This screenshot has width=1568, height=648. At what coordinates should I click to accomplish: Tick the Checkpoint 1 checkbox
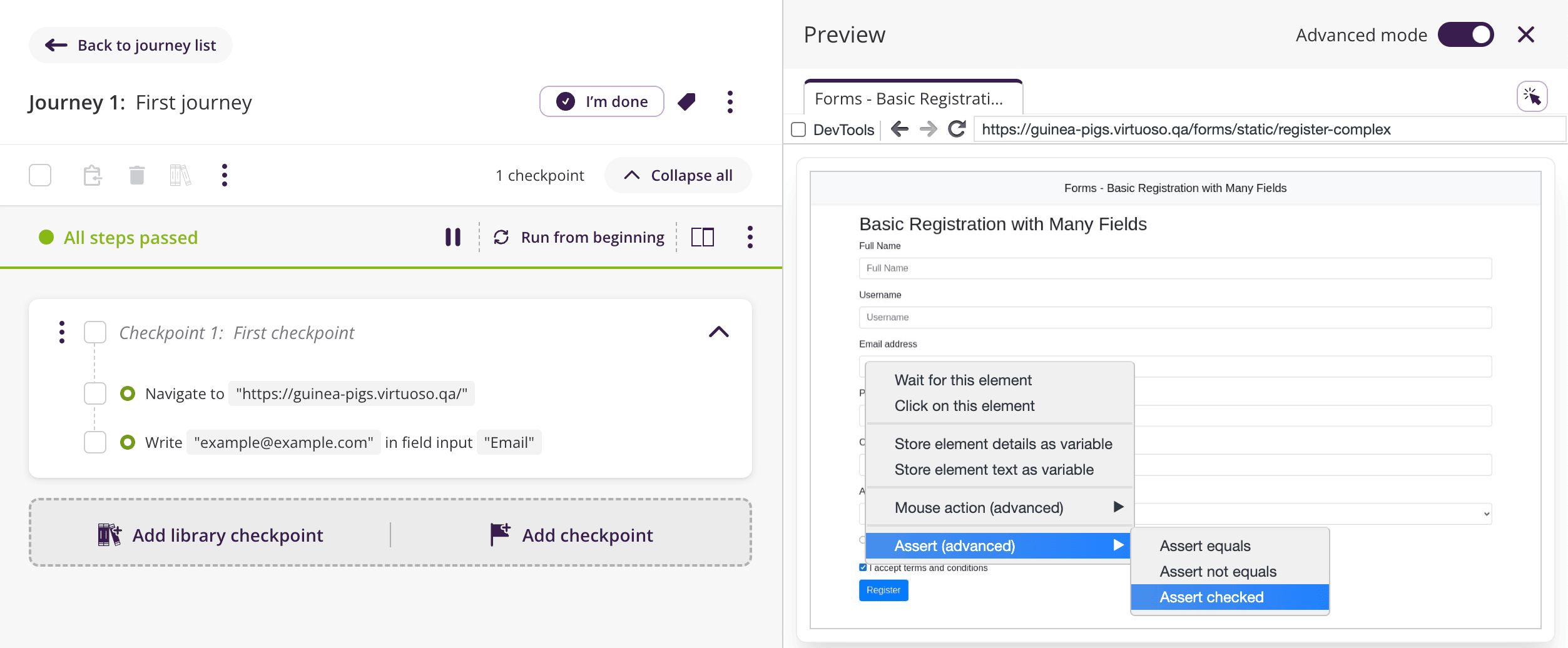click(x=95, y=333)
